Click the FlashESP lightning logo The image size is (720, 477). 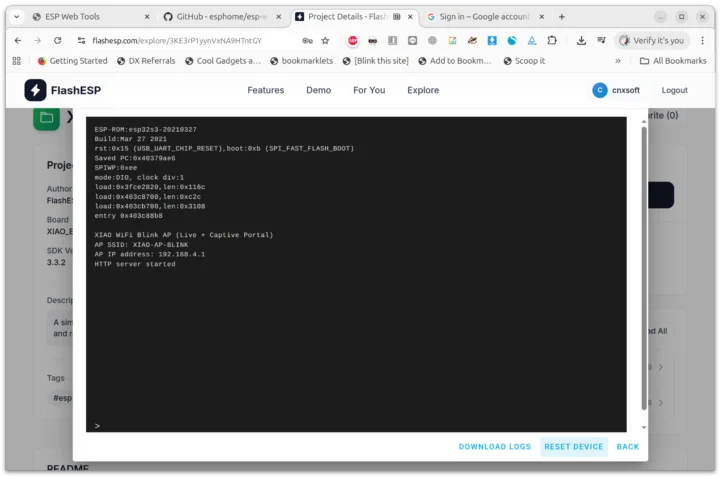35,90
